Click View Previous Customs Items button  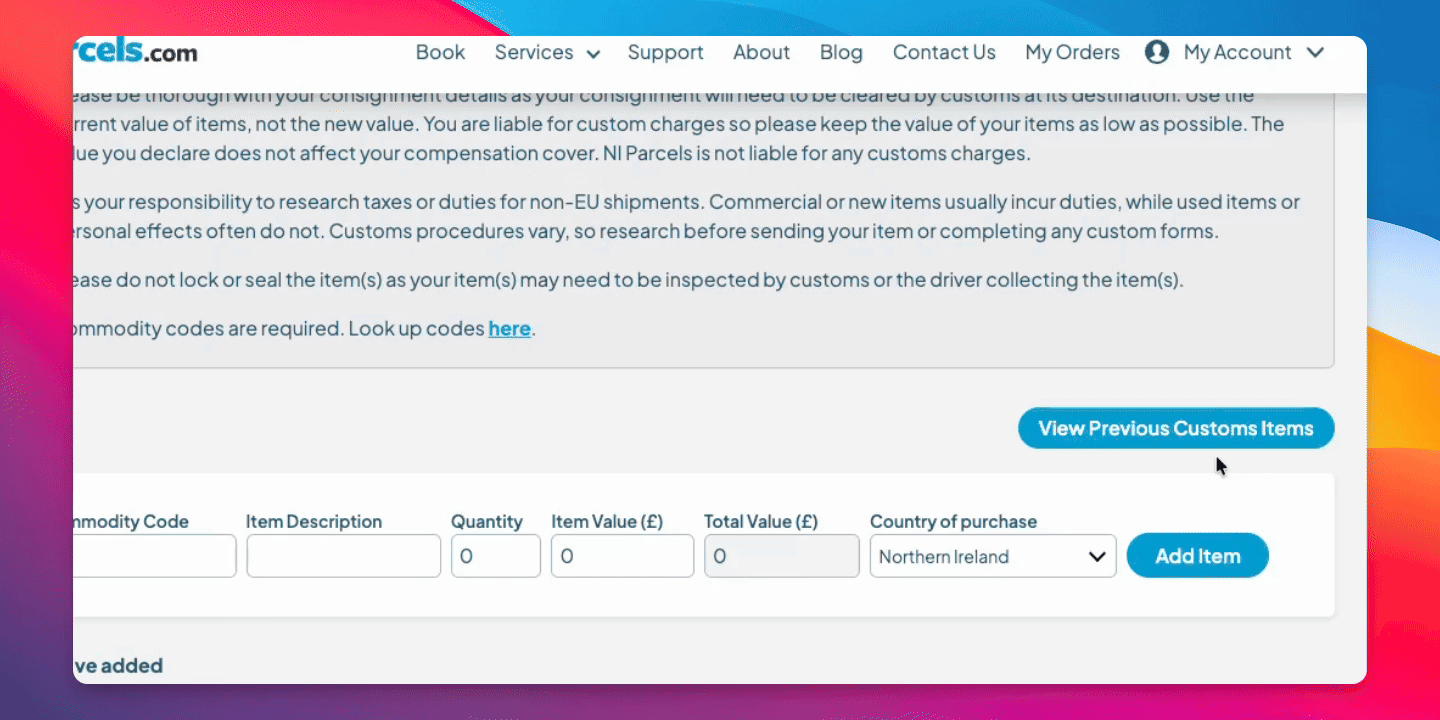[x=1175, y=428]
